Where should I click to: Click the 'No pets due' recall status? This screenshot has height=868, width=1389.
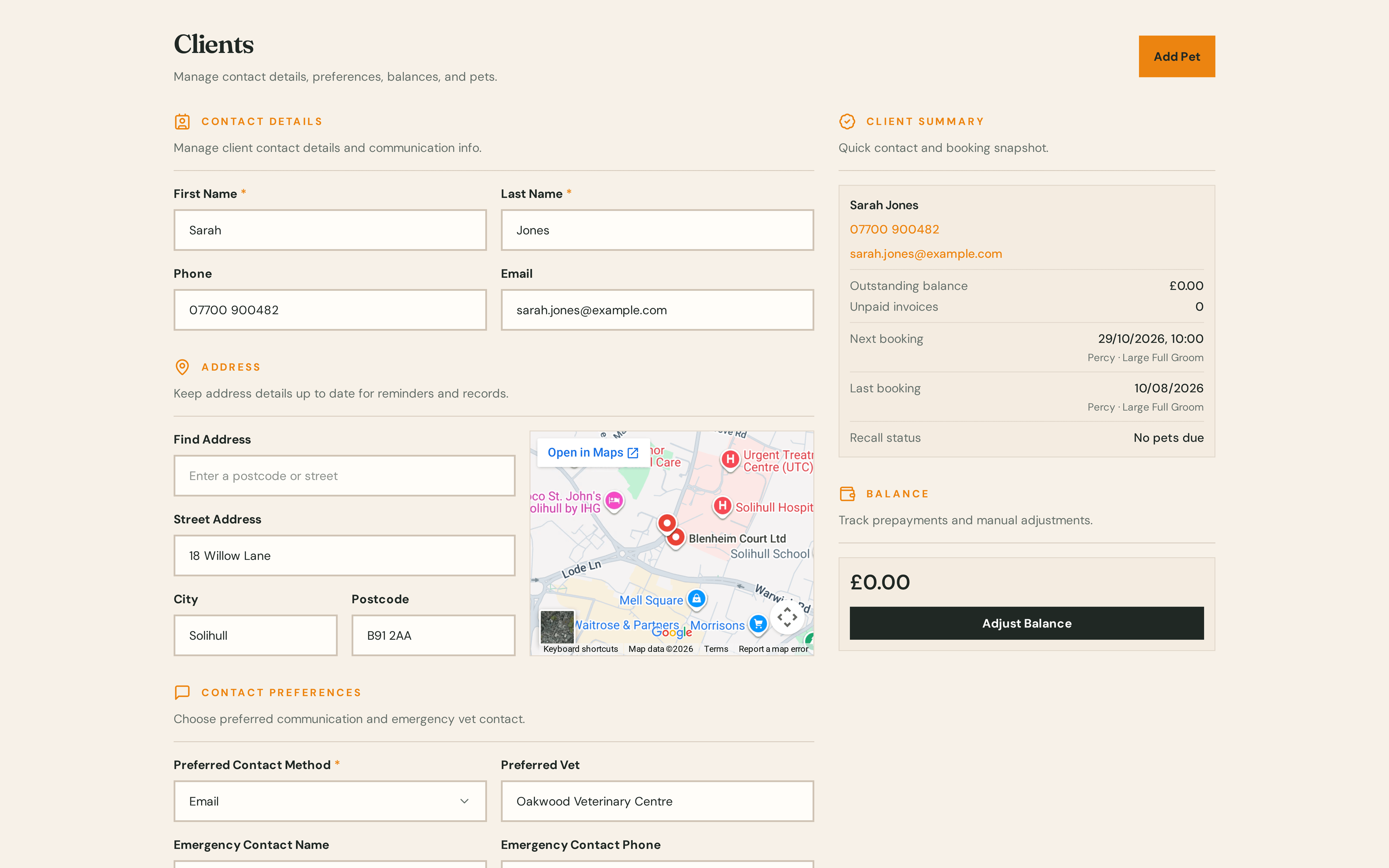(x=1168, y=438)
